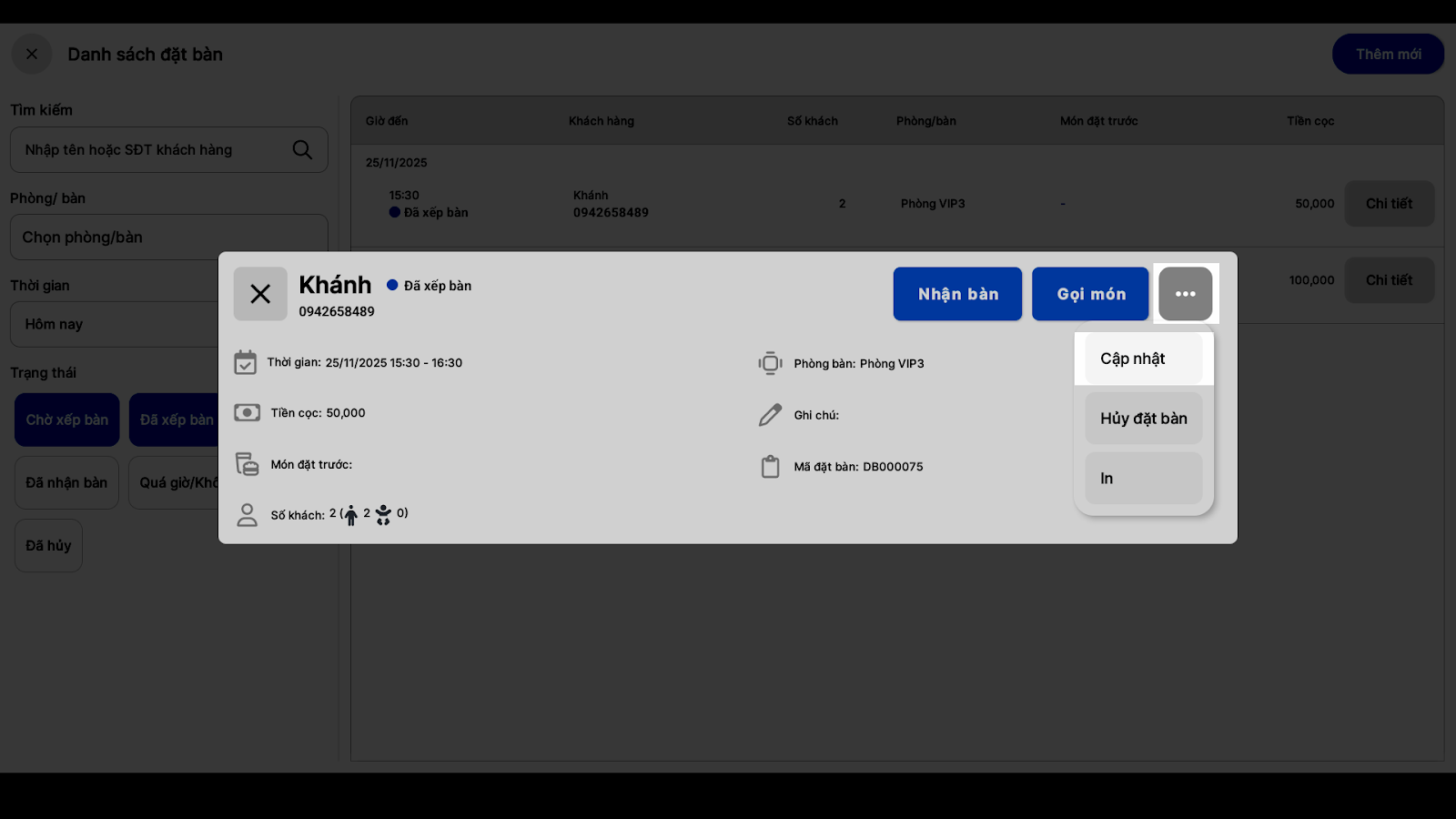Close the Khánh reservation detail dialog

[260, 294]
